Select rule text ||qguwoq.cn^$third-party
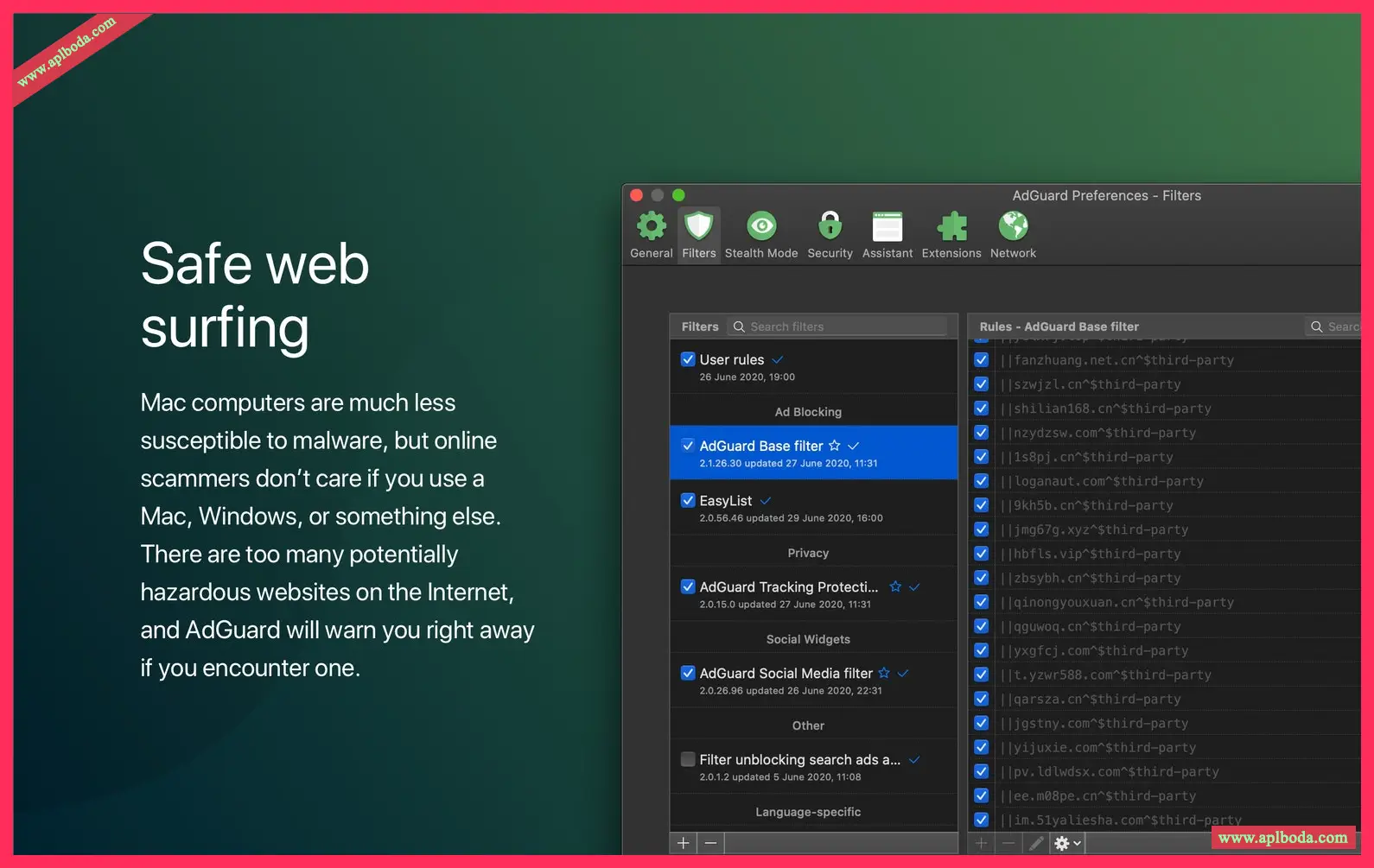The height and width of the screenshot is (868, 1374). tap(1091, 626)
